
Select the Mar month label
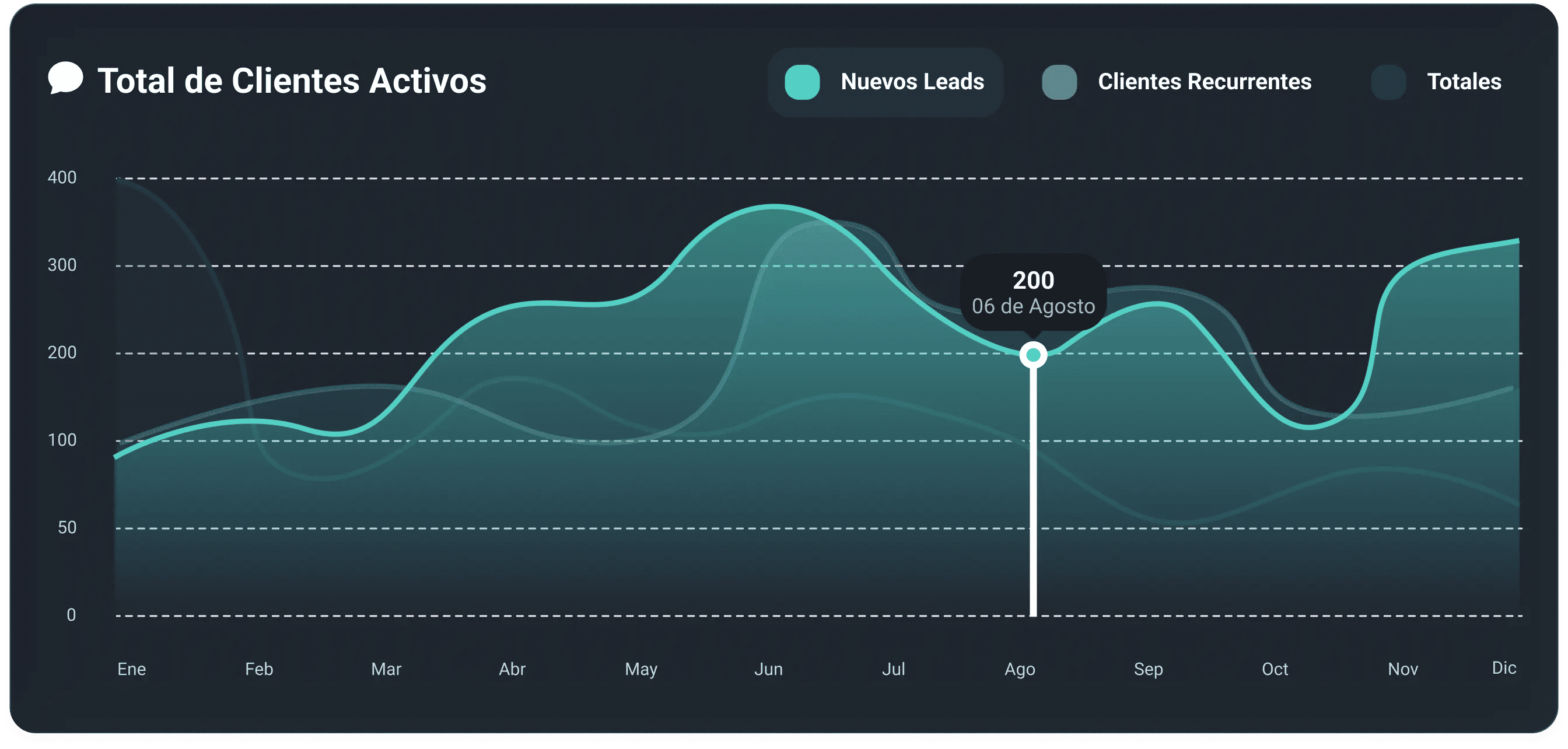click(x=386, y=669)
